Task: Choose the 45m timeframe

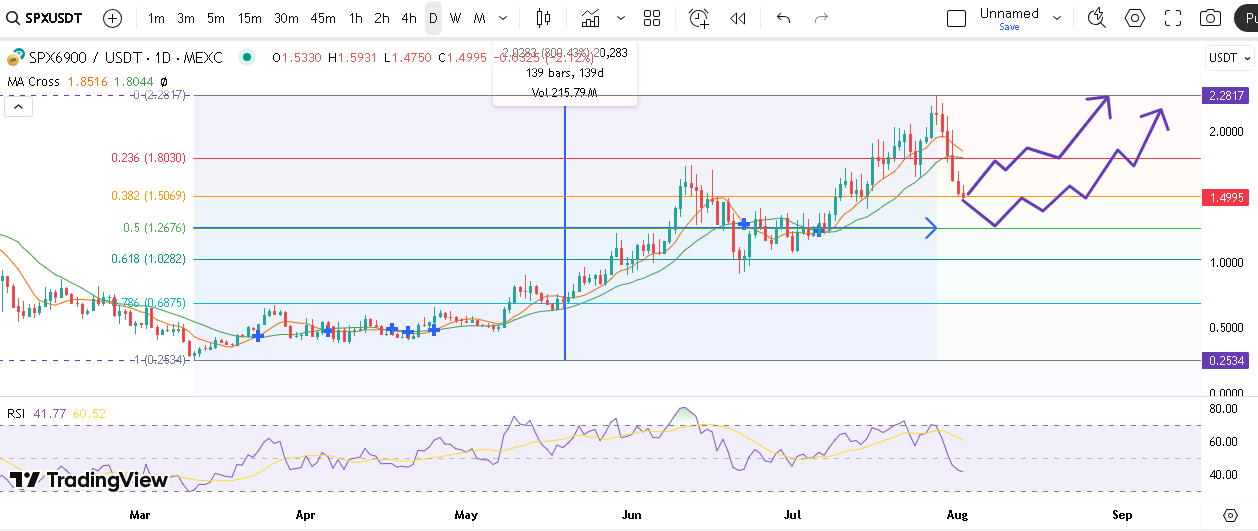Action: [x=323, y=18]
